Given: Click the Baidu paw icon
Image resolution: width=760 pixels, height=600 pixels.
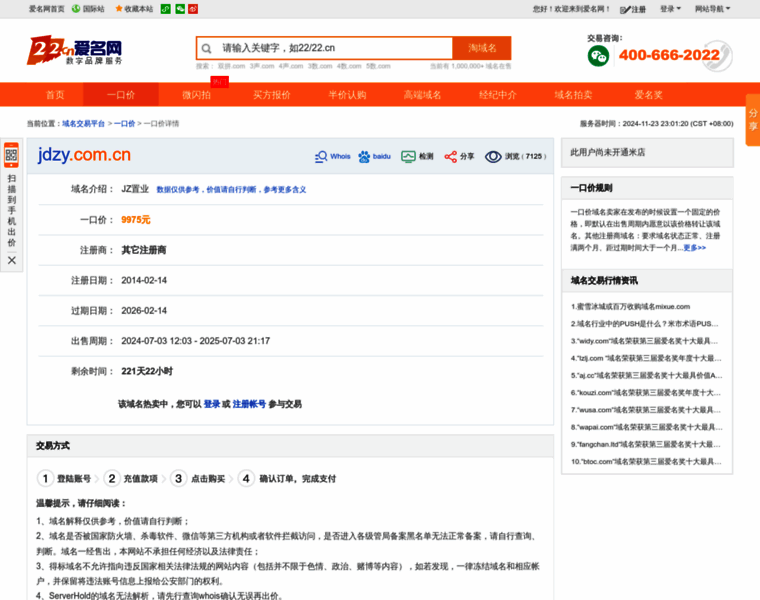Looking at the screenshot, I should (365, 157).
